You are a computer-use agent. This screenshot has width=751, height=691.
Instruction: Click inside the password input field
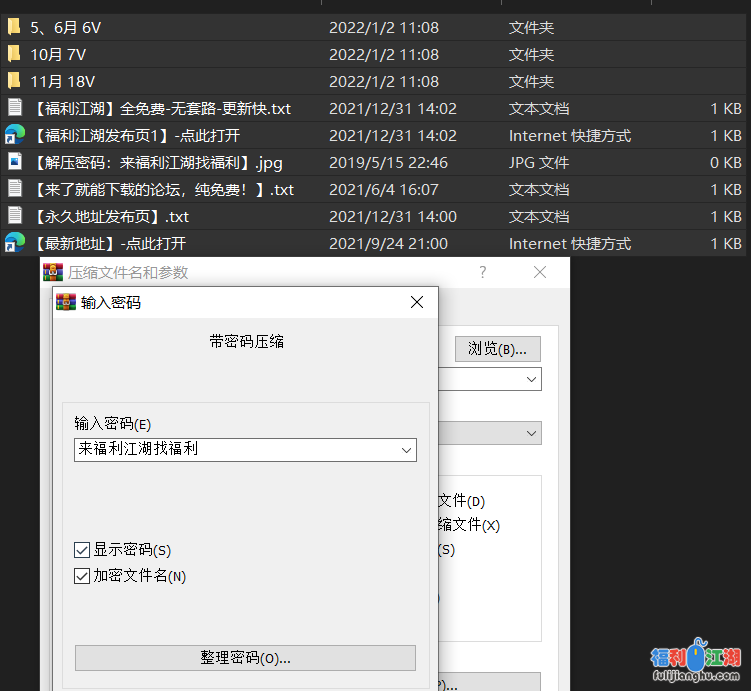[x=235, y=450]
